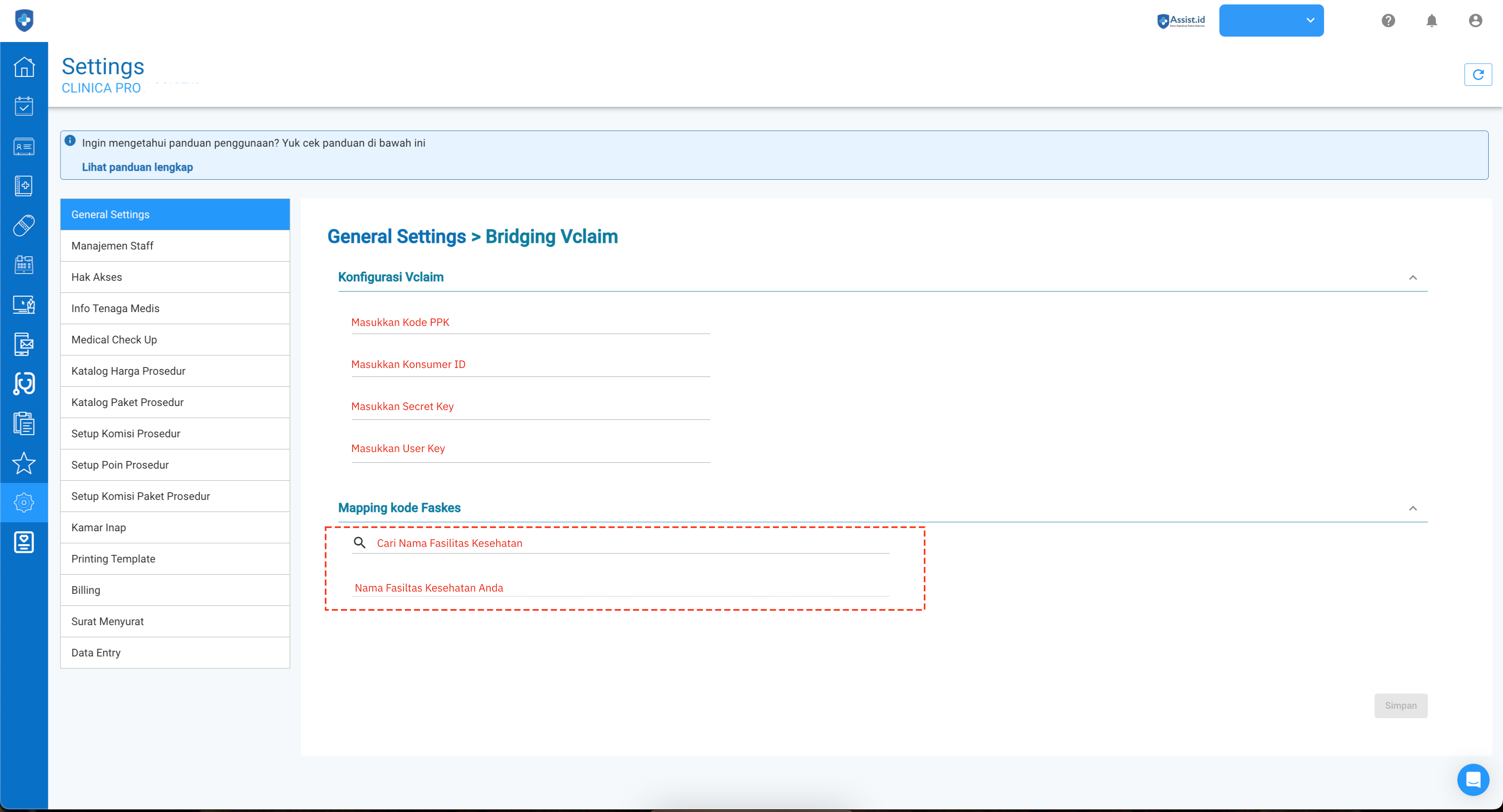The image size is (1503, 812).
Task: Open the patient ID card sidebar icon
Action: coord(24,146)
